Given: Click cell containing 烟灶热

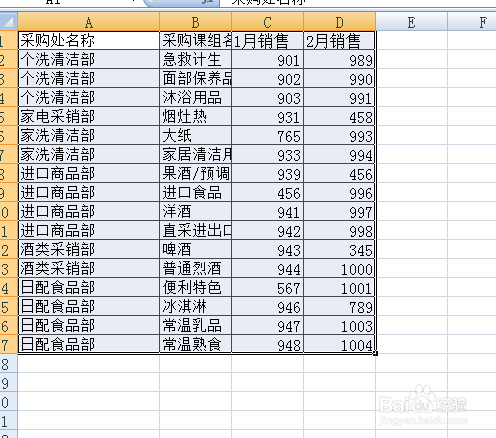Looking at the screenshot, I should (x=196, y=117).
